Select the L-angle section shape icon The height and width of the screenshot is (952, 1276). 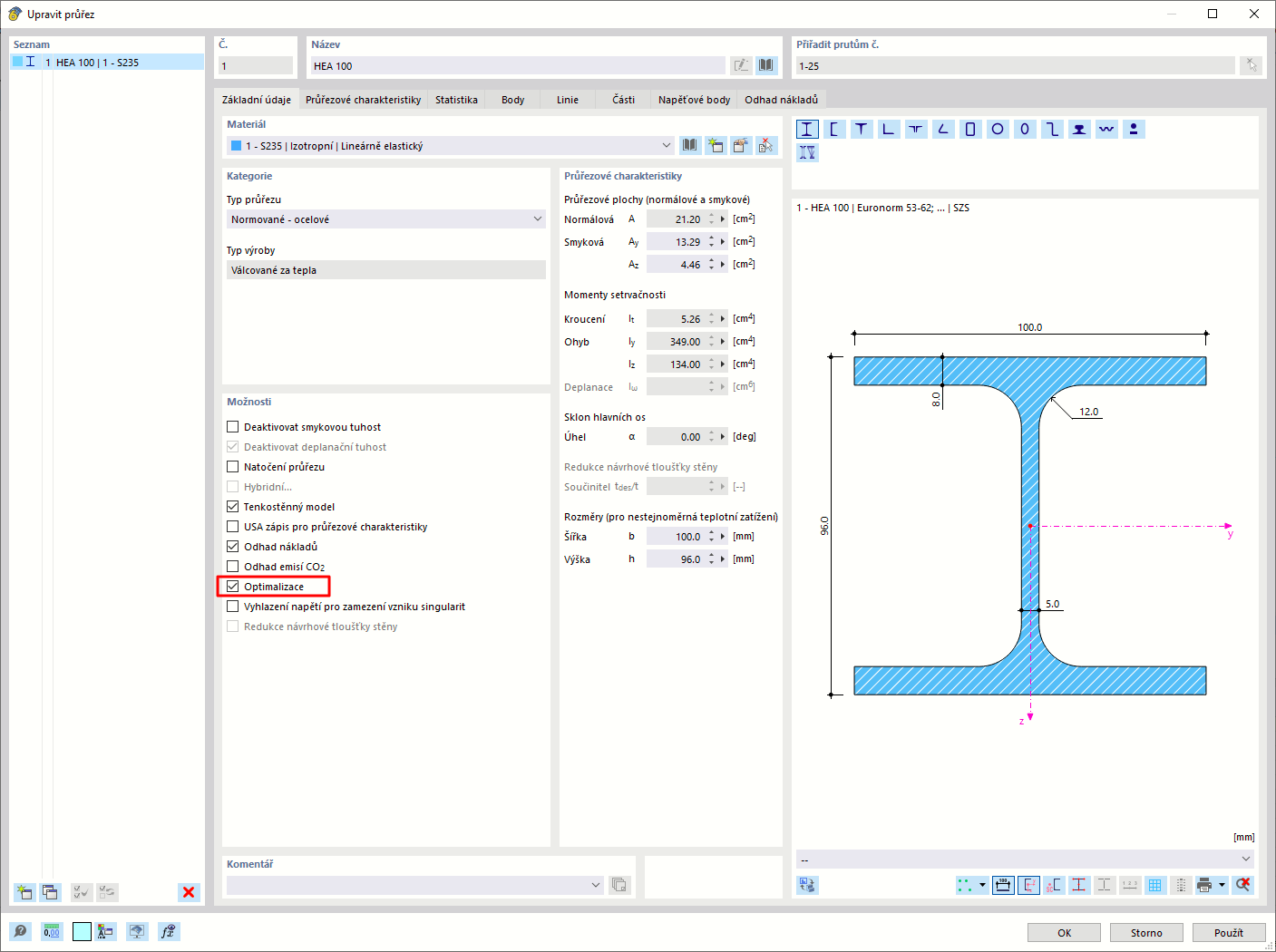[x=889, y=129]
